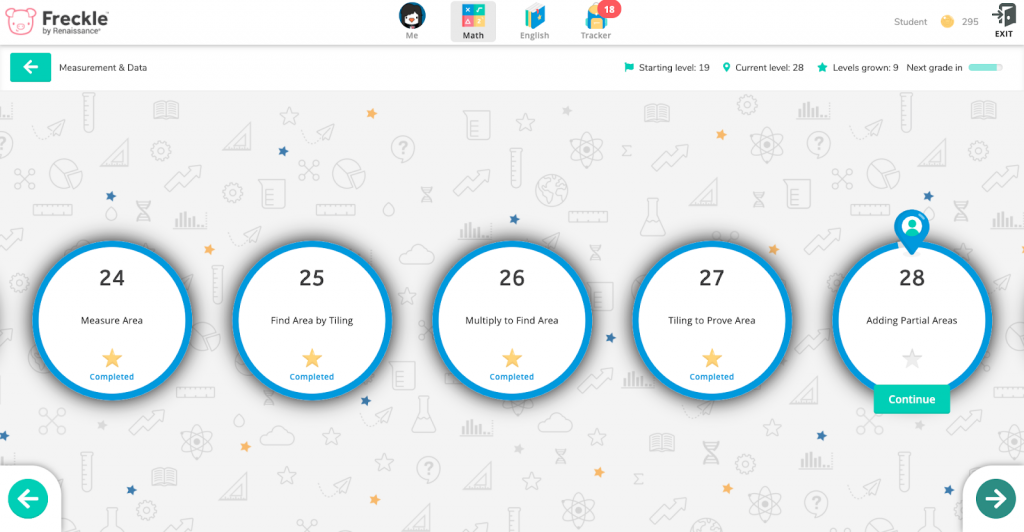1024x532 pixels.
Task: Click Completed under Multiply to Find Area
Action: click(511, 377)
